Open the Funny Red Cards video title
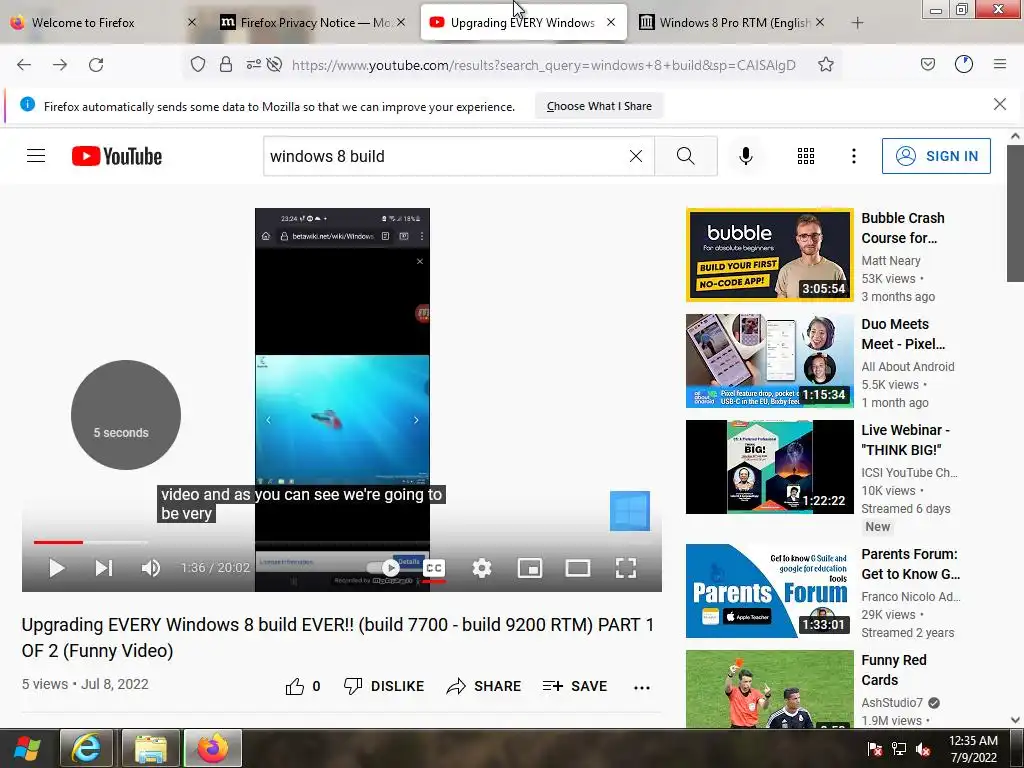Image resolution: width=1024 pixels, height=768 pixels. click(894, 670)
